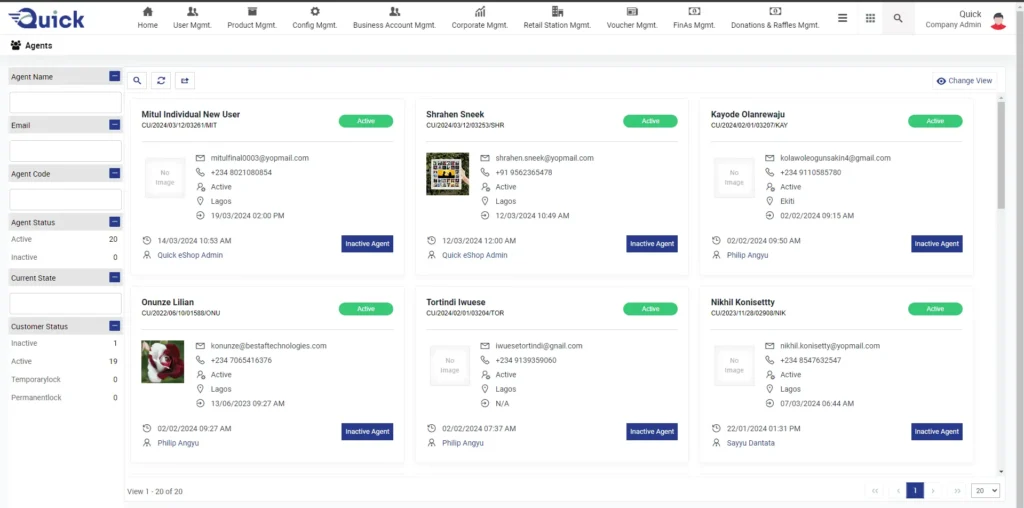Open the page size dropdown showing 20
1024x508 pixels.
click(x=985, y=491)
